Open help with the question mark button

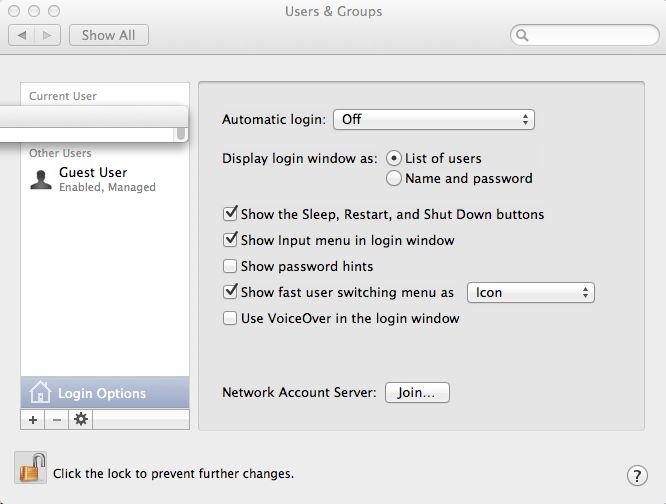[x=637, y=476]
